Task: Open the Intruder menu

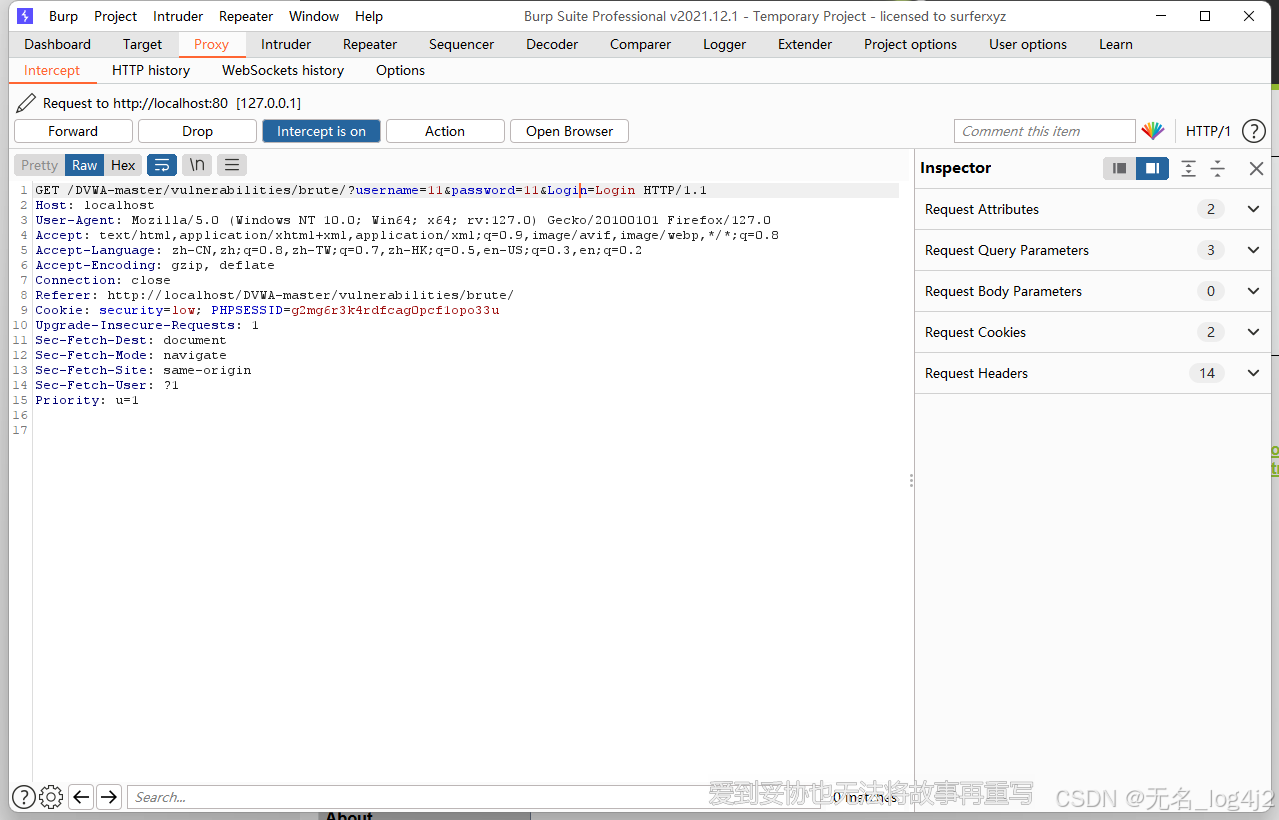Action: point(178,16)
